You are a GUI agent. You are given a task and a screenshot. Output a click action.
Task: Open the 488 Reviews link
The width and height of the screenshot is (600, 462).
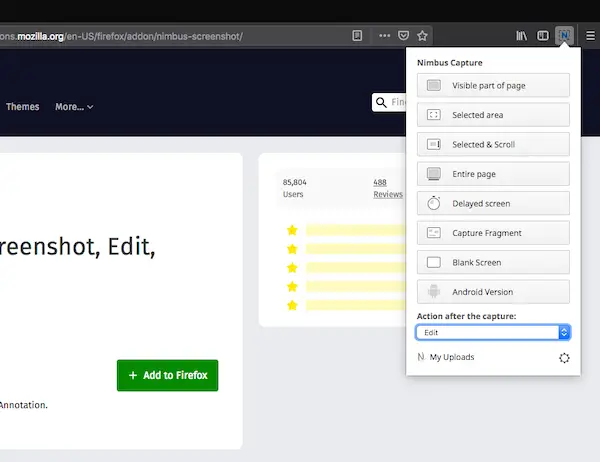click(388, 188)
